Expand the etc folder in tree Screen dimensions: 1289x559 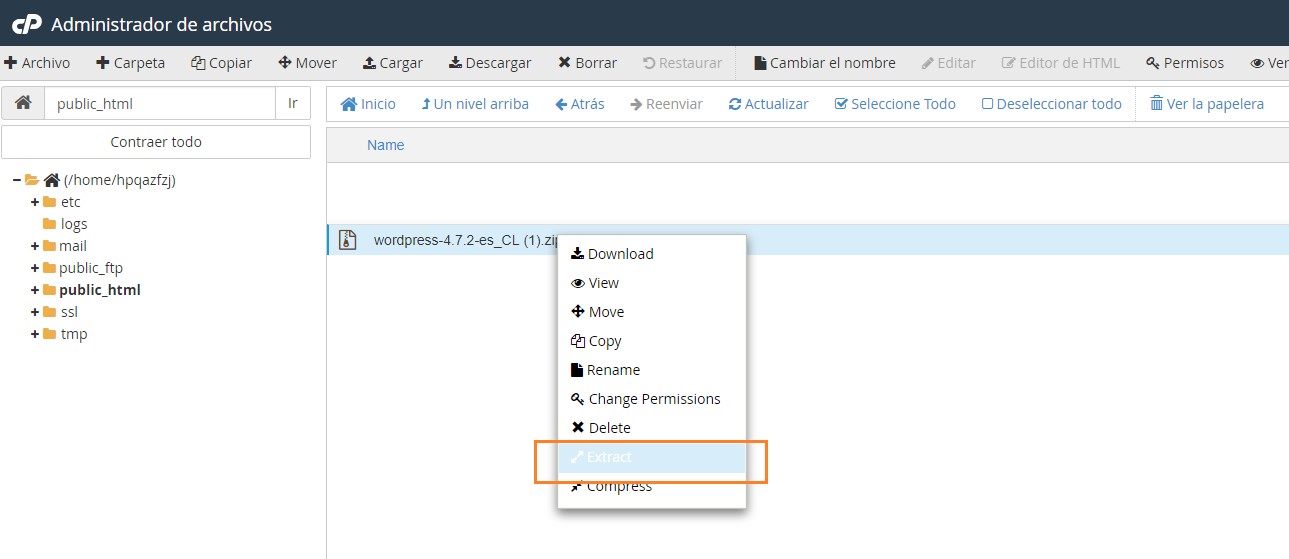coord(35,202)
